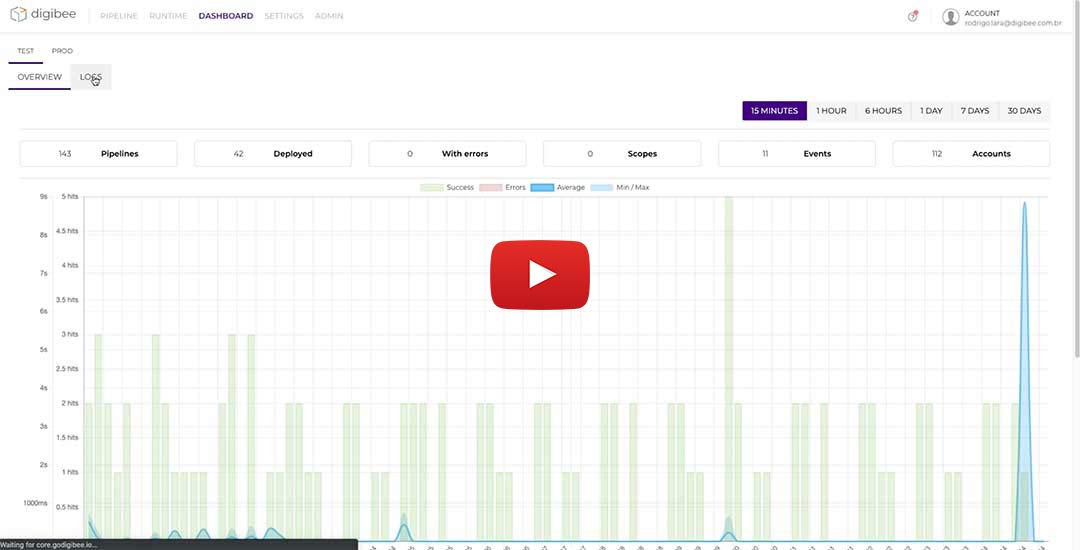Click the 42 Deployed card

(x=273, y=154)
